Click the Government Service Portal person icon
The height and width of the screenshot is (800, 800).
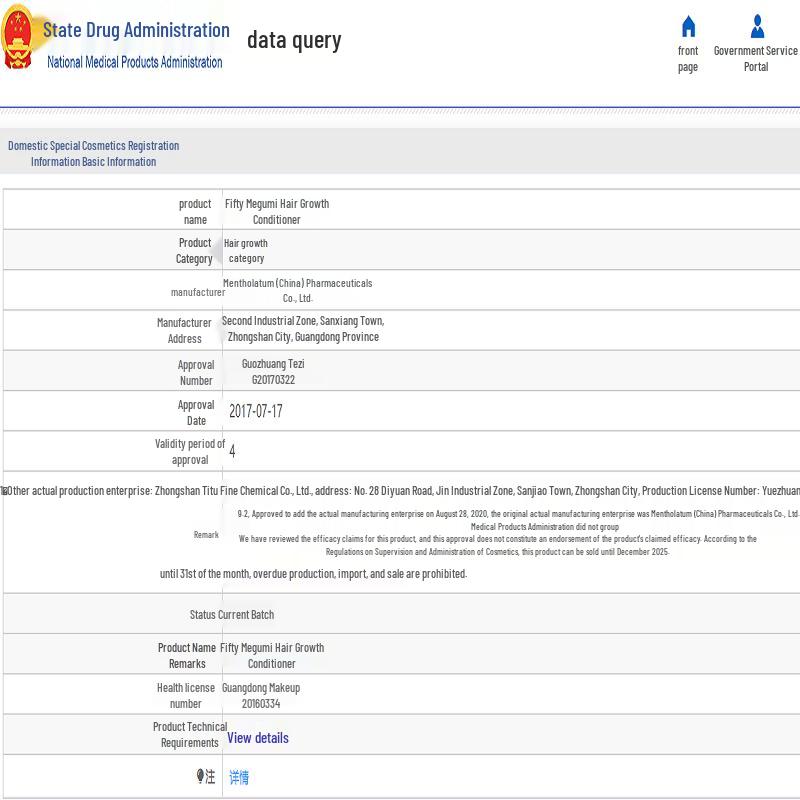pos(757,27)
